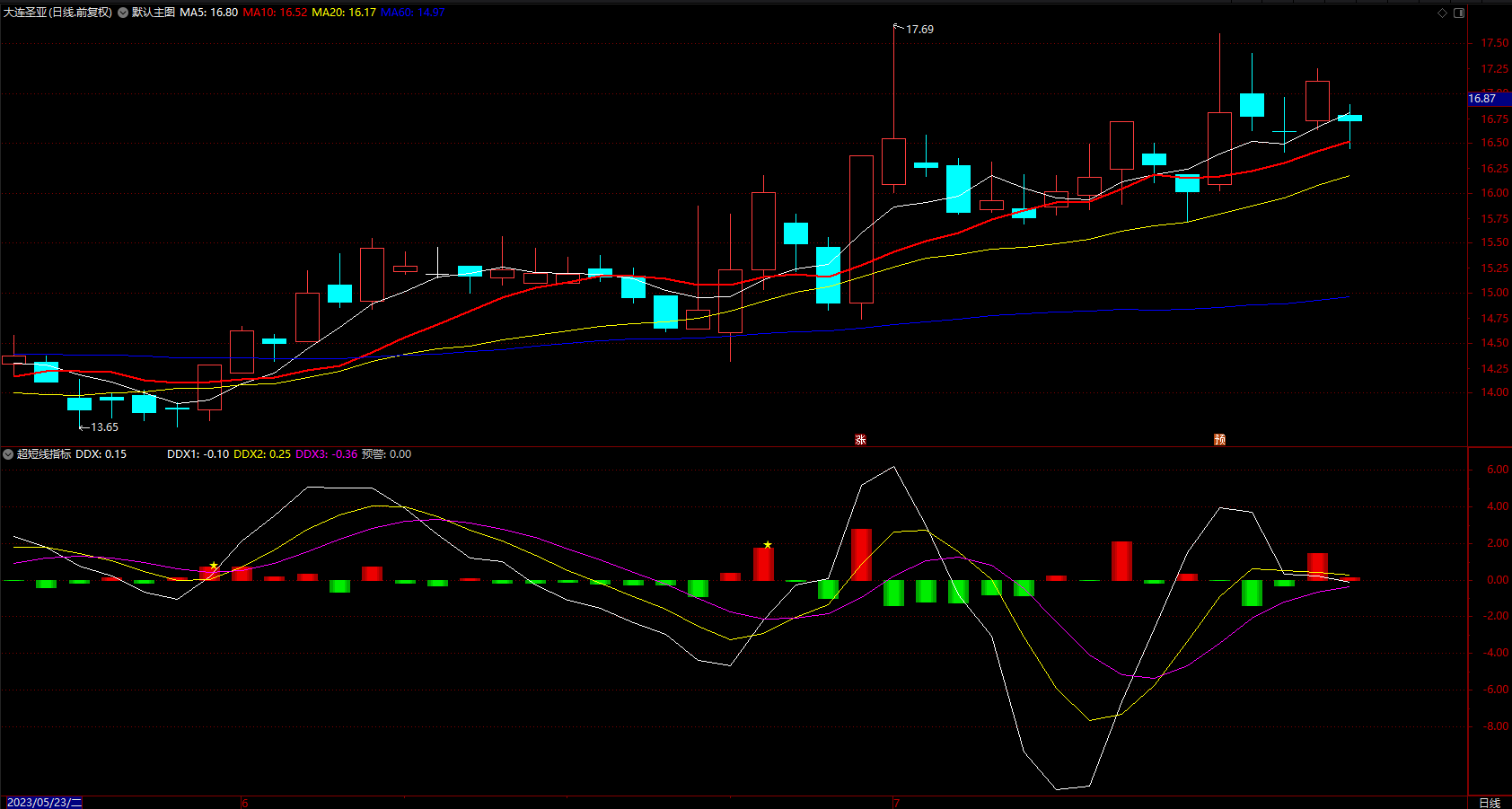Click the orange 预 marker icon
The height and width of the screenshot is (809, 1512).
click(x=1219, y=440)
